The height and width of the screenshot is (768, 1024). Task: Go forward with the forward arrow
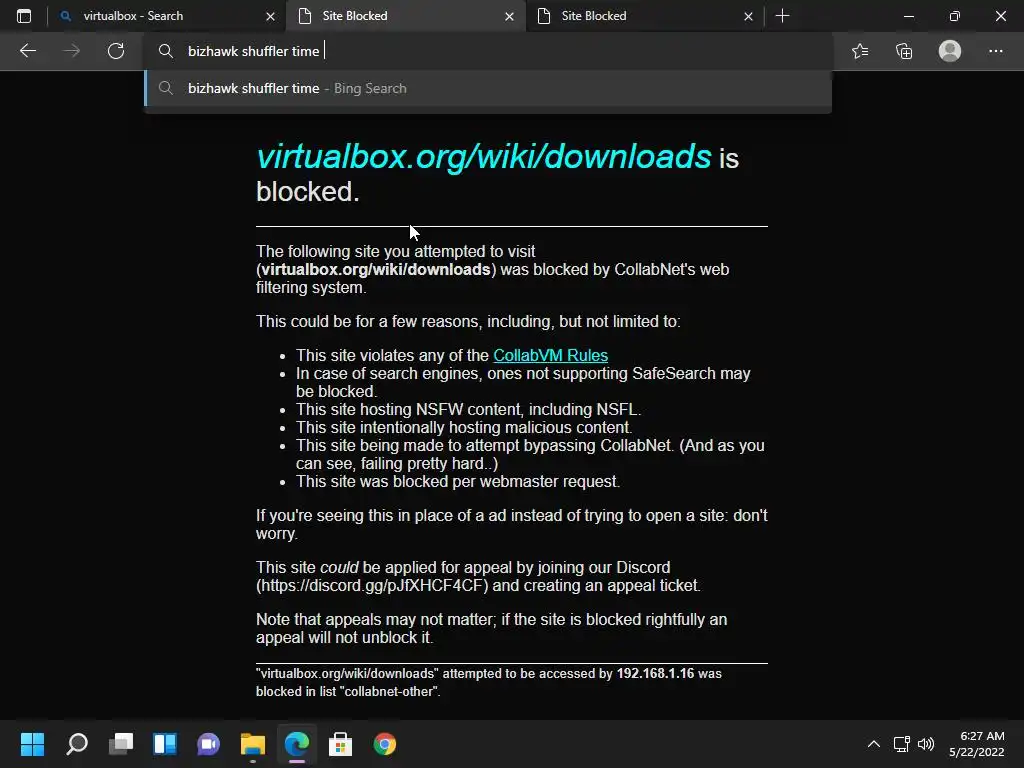(72, 51)
